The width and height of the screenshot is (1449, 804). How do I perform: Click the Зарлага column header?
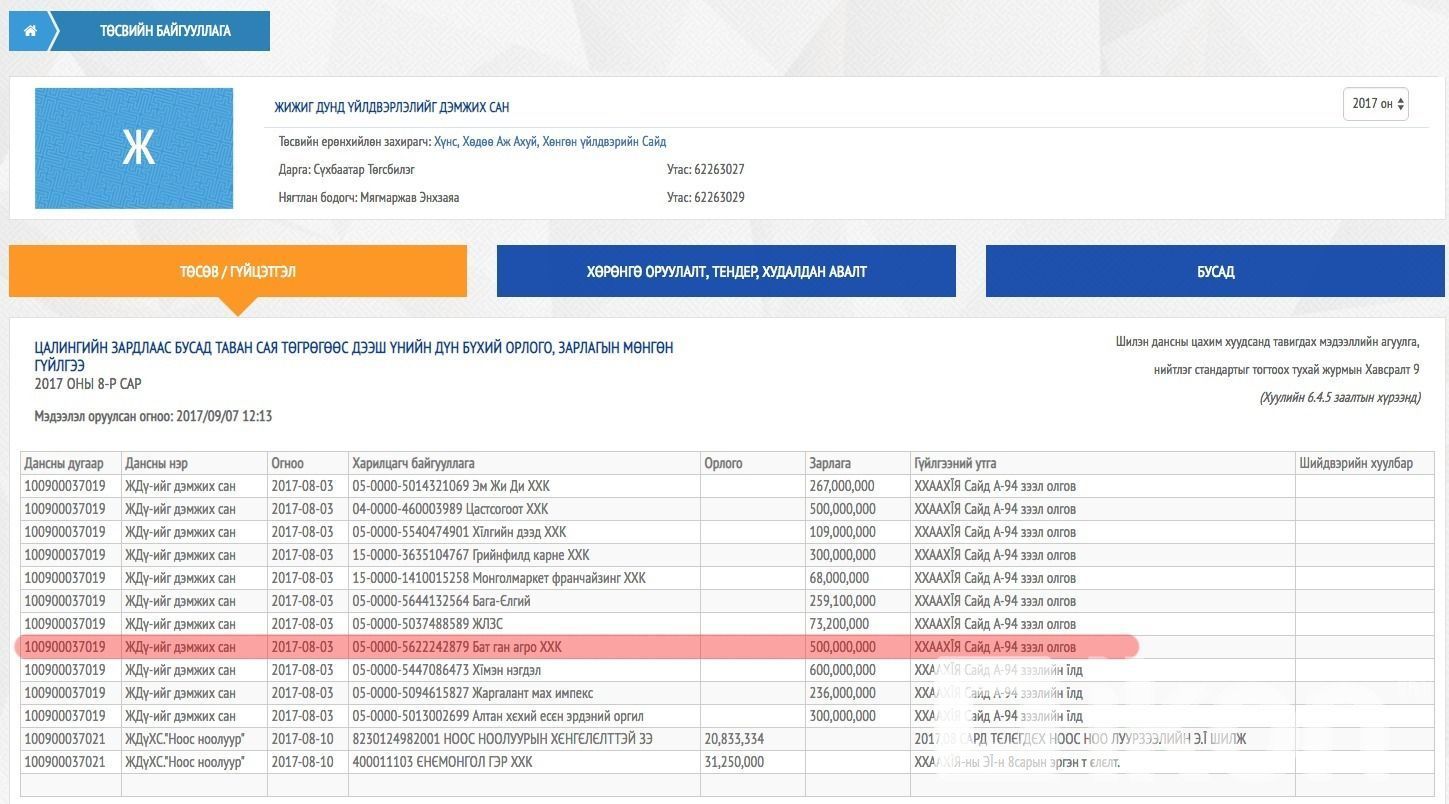pos(830,463)
